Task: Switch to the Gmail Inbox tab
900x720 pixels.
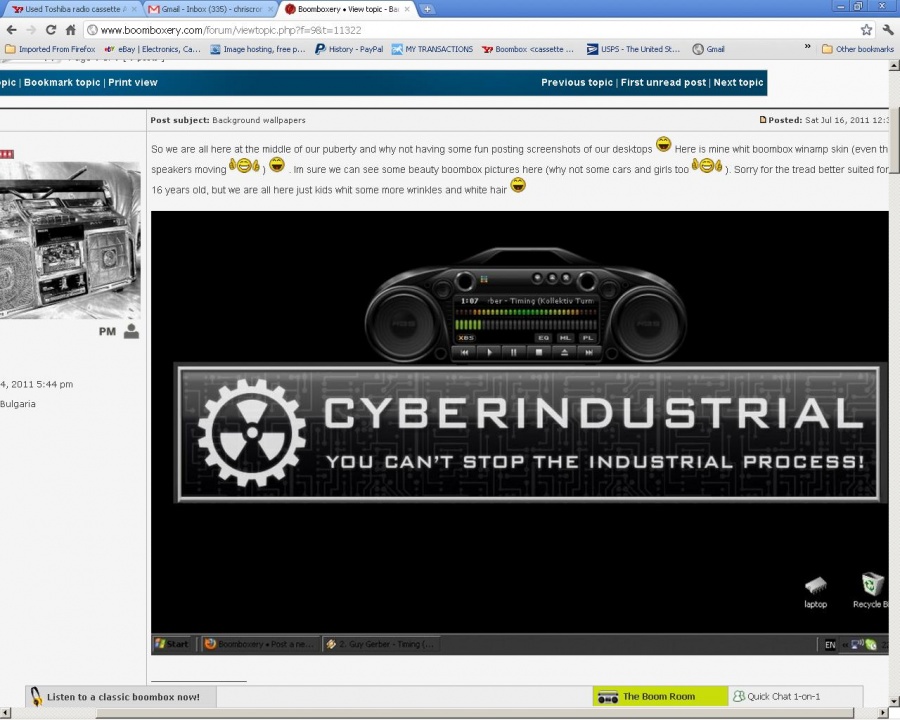Action: tap(205, 8)
